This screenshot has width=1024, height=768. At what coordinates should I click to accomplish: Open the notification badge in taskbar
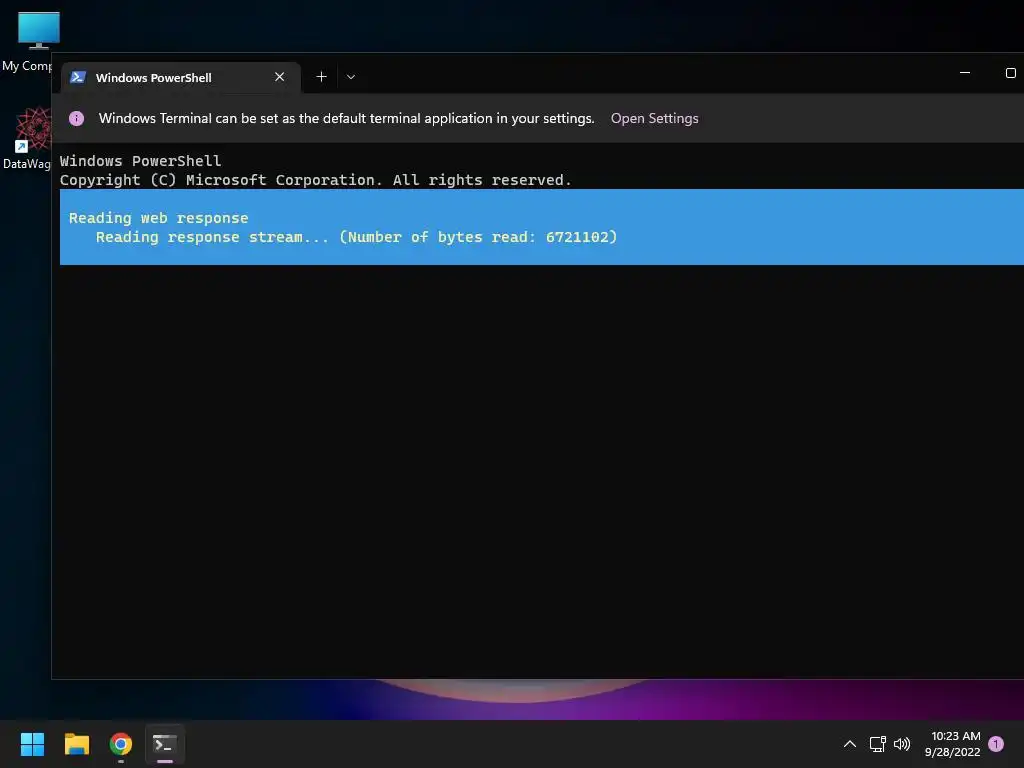pos(996,744)
